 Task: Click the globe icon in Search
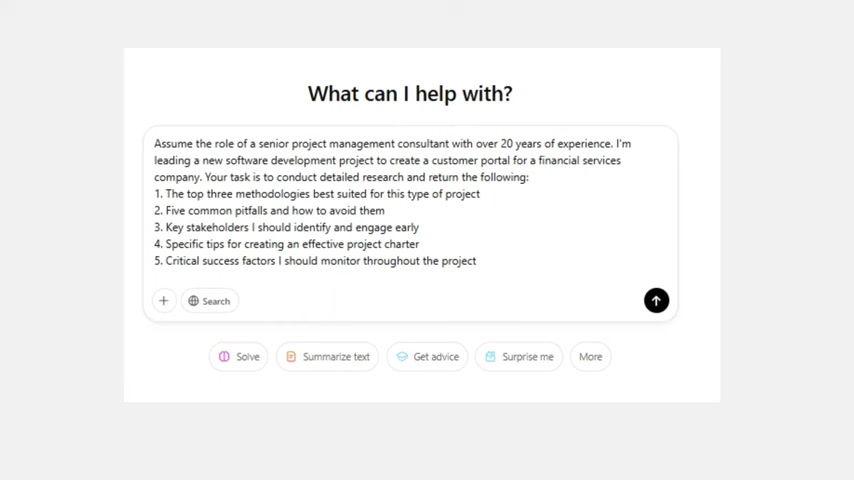click(x=193, y=301)
